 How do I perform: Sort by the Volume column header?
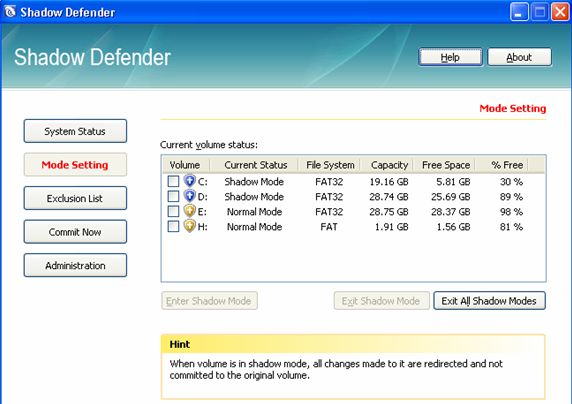click(186, 165)
